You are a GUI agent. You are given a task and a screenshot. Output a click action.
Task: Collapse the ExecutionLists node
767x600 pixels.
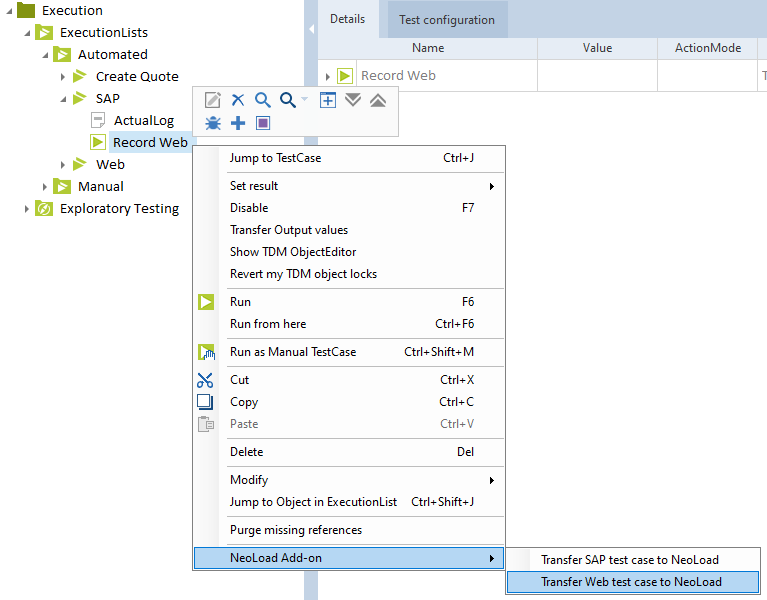(x=27, y=33)
